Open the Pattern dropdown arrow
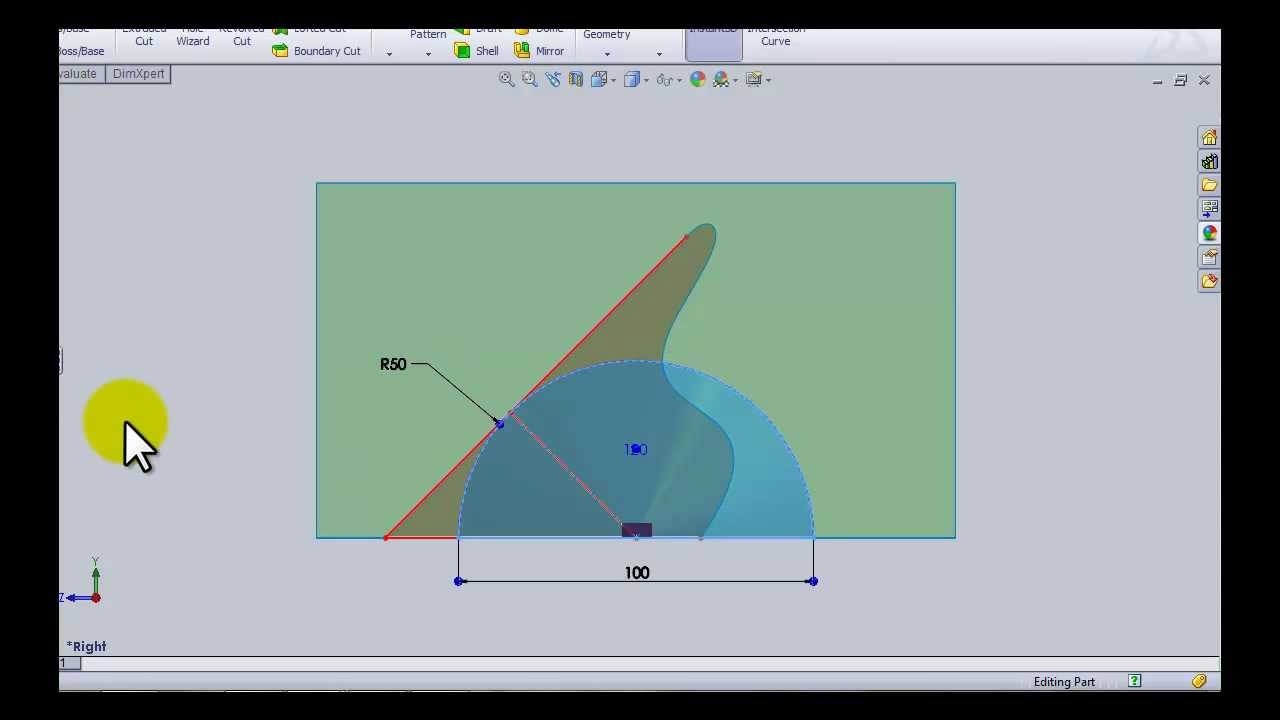The width and height of the screenshot is (1280, 720). coord(428,54)
